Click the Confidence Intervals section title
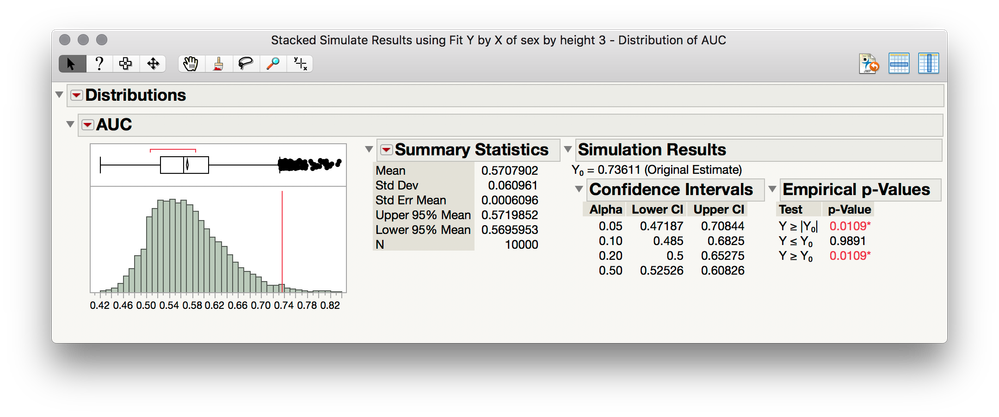999x417 pixels. [x=672, y=189]
